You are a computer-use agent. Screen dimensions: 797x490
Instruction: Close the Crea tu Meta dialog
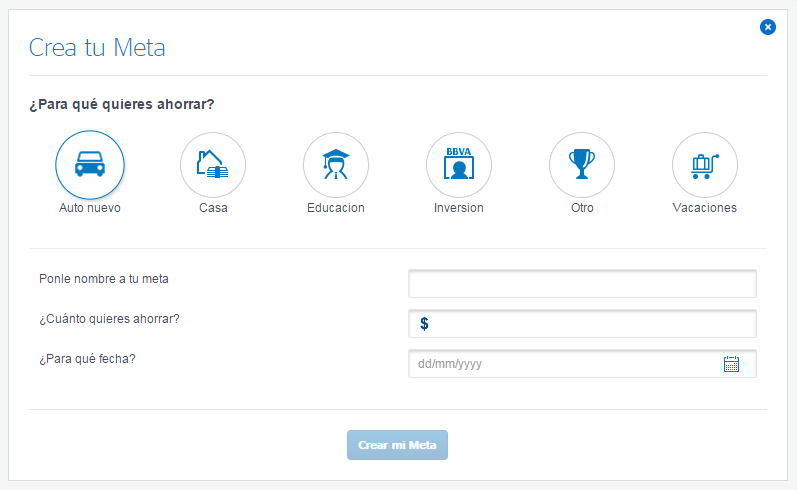[768, 27]
